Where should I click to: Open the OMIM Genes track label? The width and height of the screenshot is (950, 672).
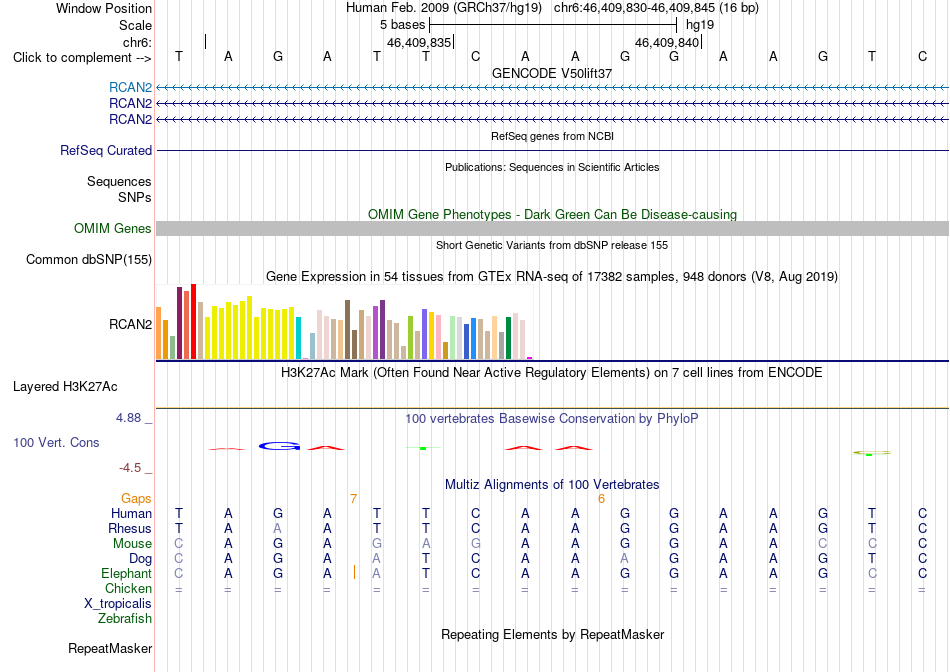(112, 228)
